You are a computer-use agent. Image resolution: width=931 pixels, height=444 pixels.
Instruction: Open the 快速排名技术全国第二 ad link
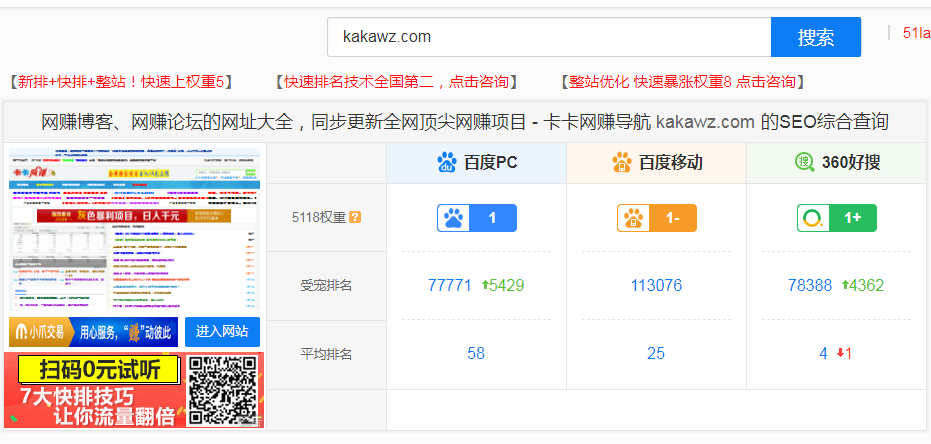click(396, 81)
